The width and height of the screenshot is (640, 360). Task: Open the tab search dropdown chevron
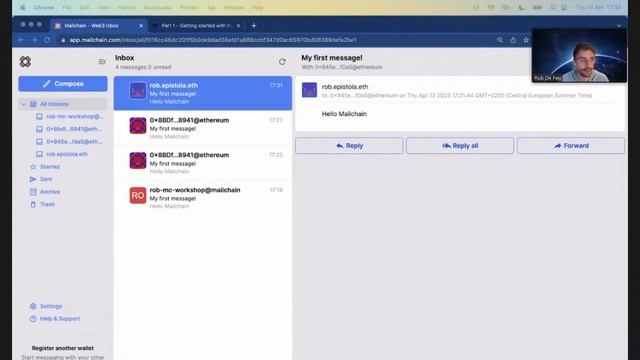point(619,26)
